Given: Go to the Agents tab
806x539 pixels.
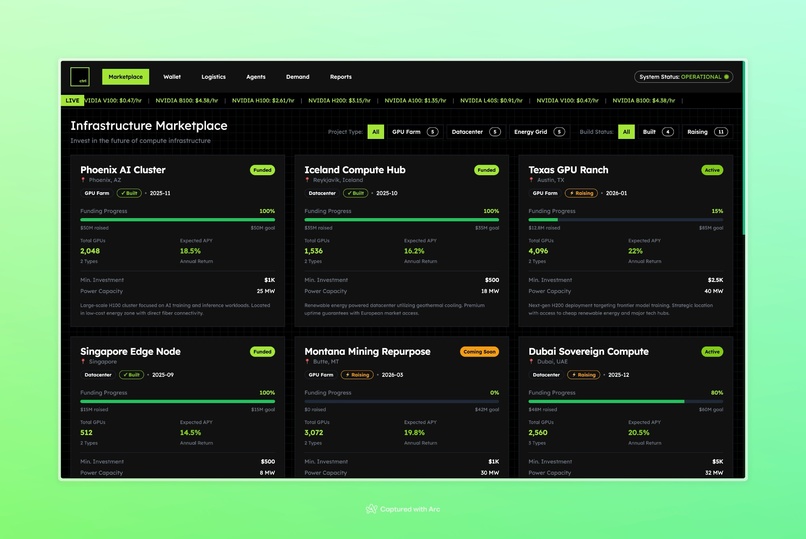Looking at the screenshot, I should click(255, 77).
